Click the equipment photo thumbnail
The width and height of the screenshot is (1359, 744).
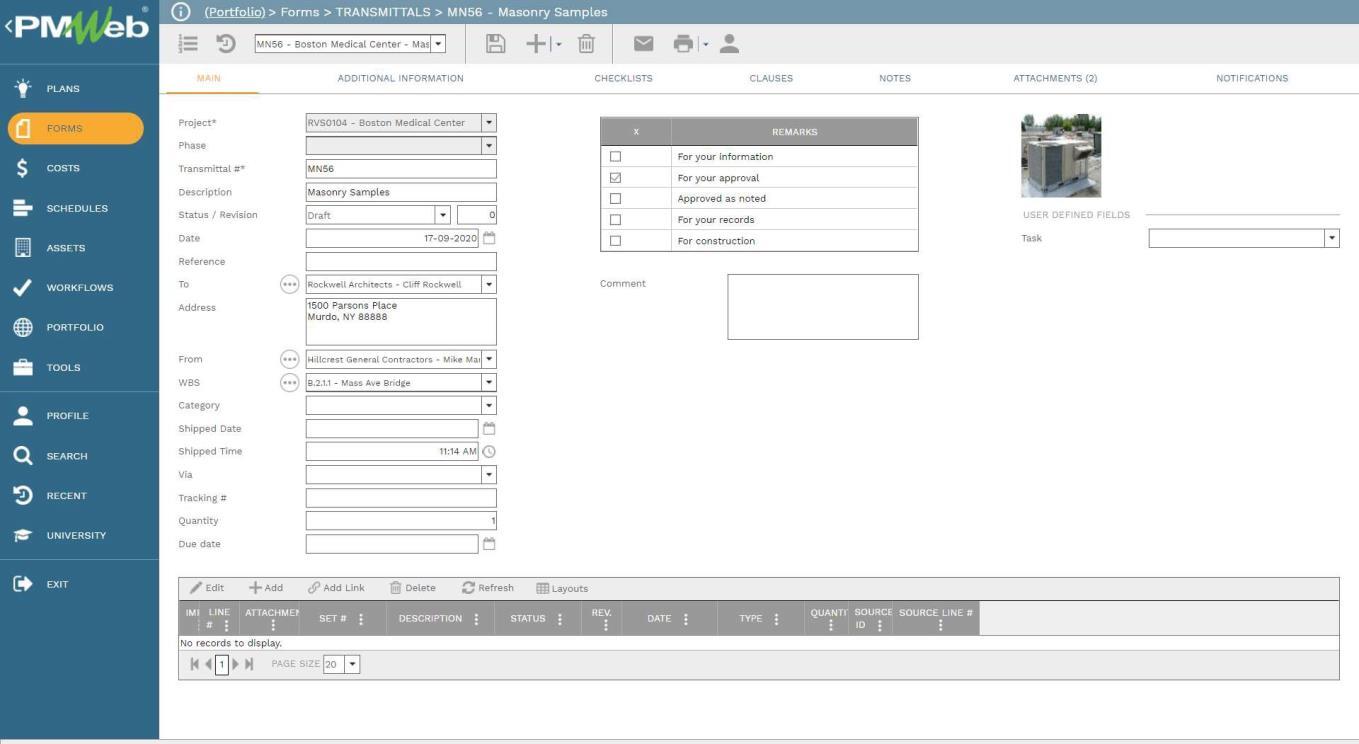(x=1060, y=156)
